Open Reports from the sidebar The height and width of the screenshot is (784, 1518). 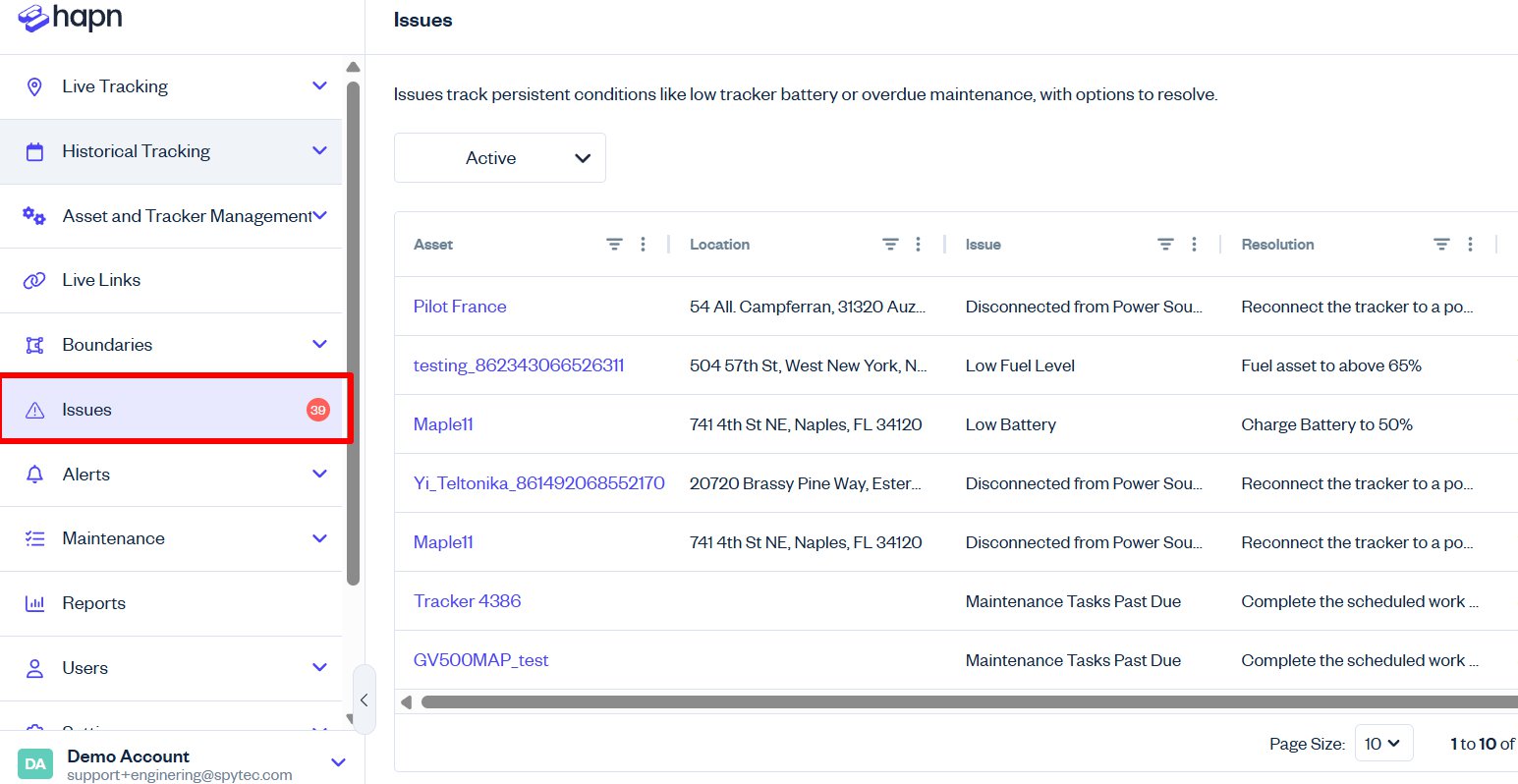93,603
